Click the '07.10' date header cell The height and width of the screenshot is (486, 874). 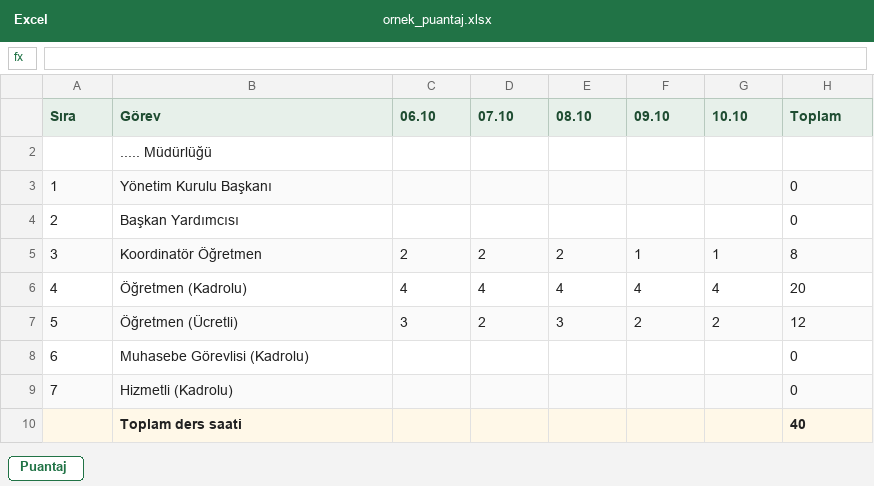[x=509, y=118]
